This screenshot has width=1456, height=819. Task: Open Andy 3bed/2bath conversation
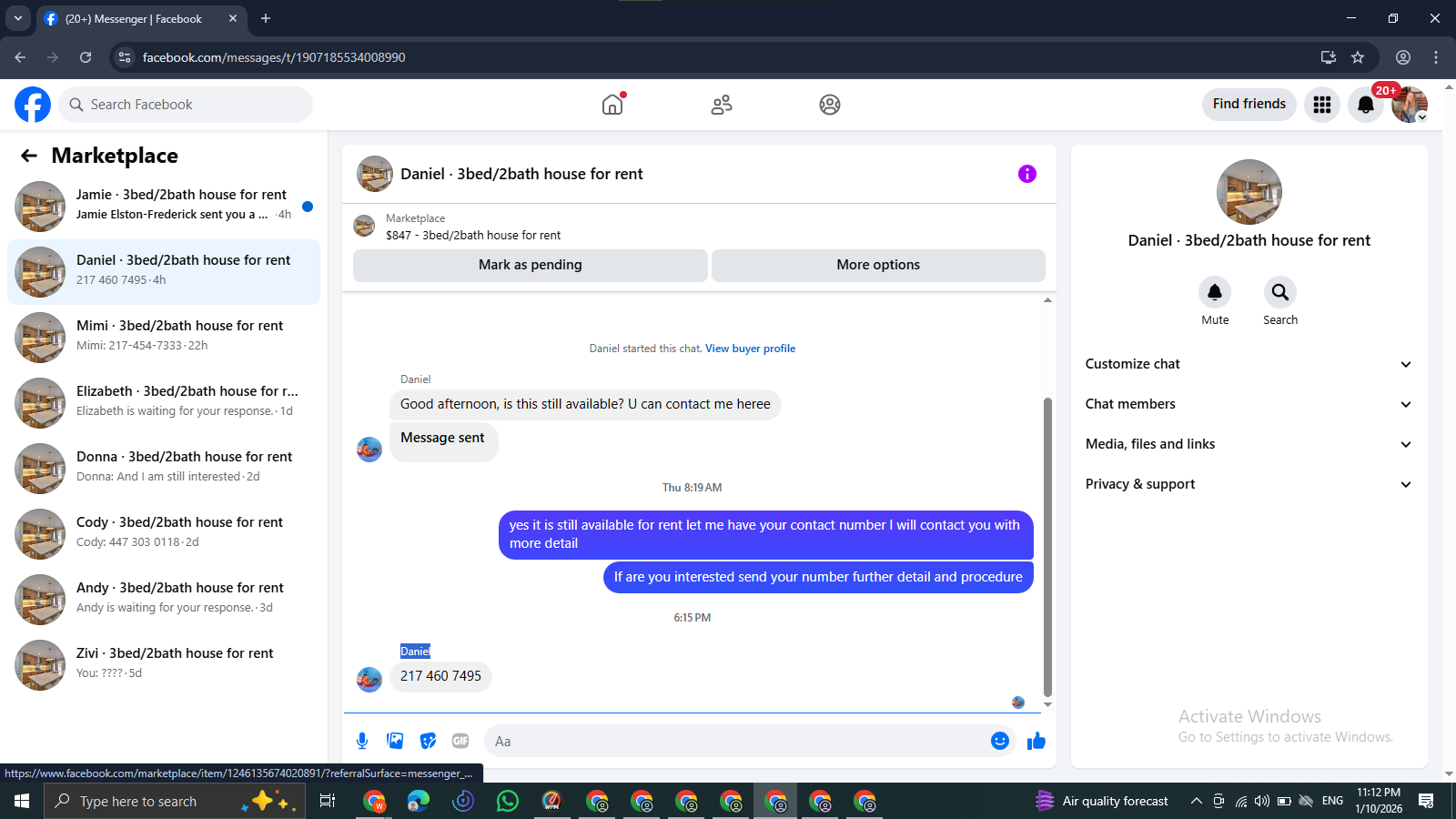click(x=164, y=600)
